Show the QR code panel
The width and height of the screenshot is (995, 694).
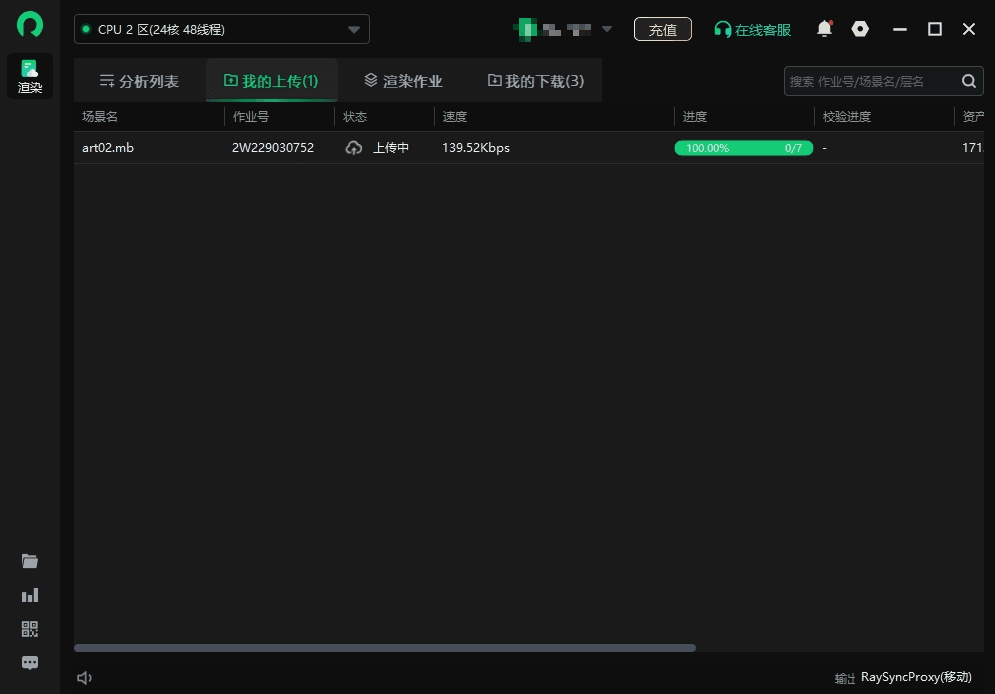coord(30,629)
